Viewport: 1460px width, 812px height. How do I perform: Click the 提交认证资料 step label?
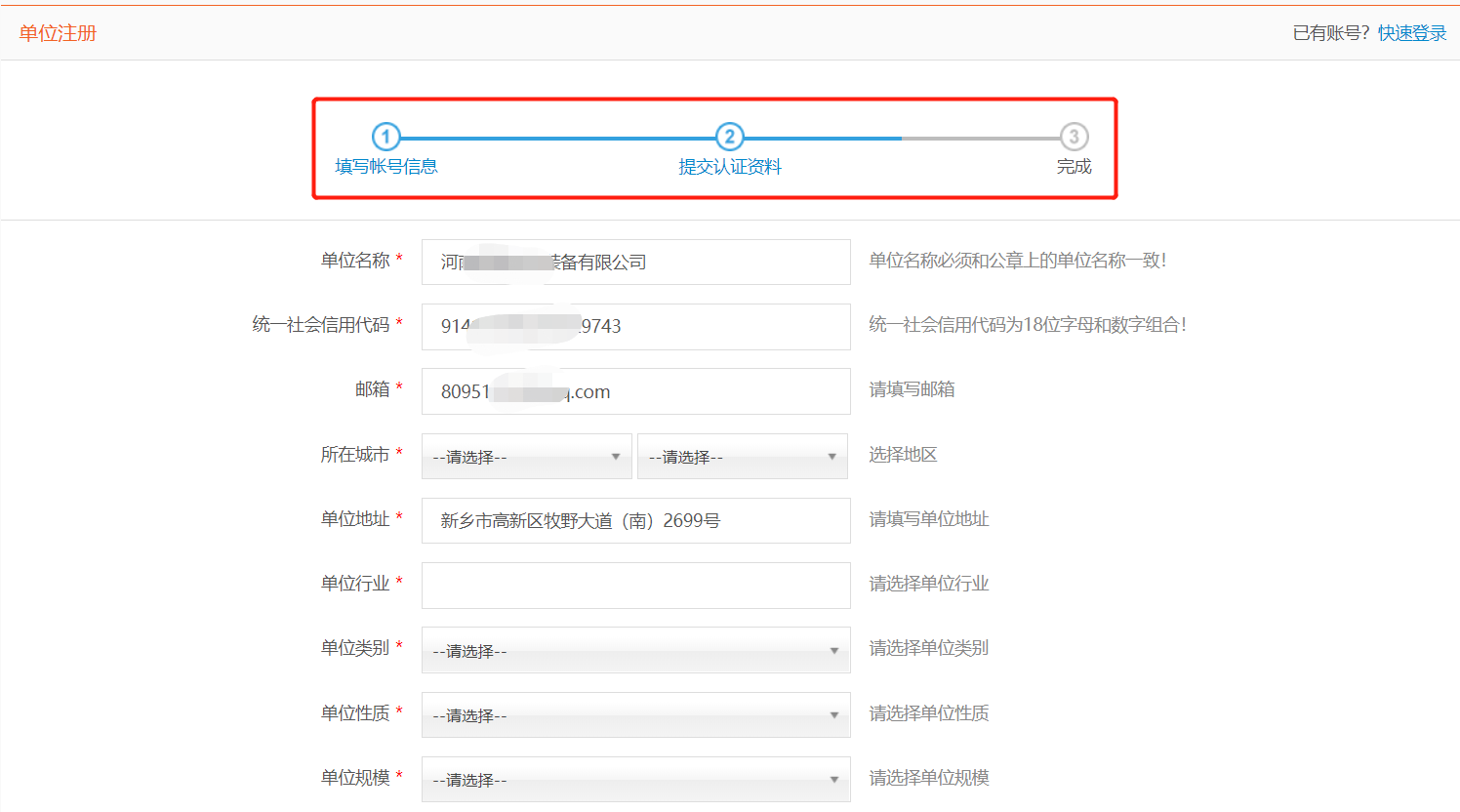(x=730, y=167)
